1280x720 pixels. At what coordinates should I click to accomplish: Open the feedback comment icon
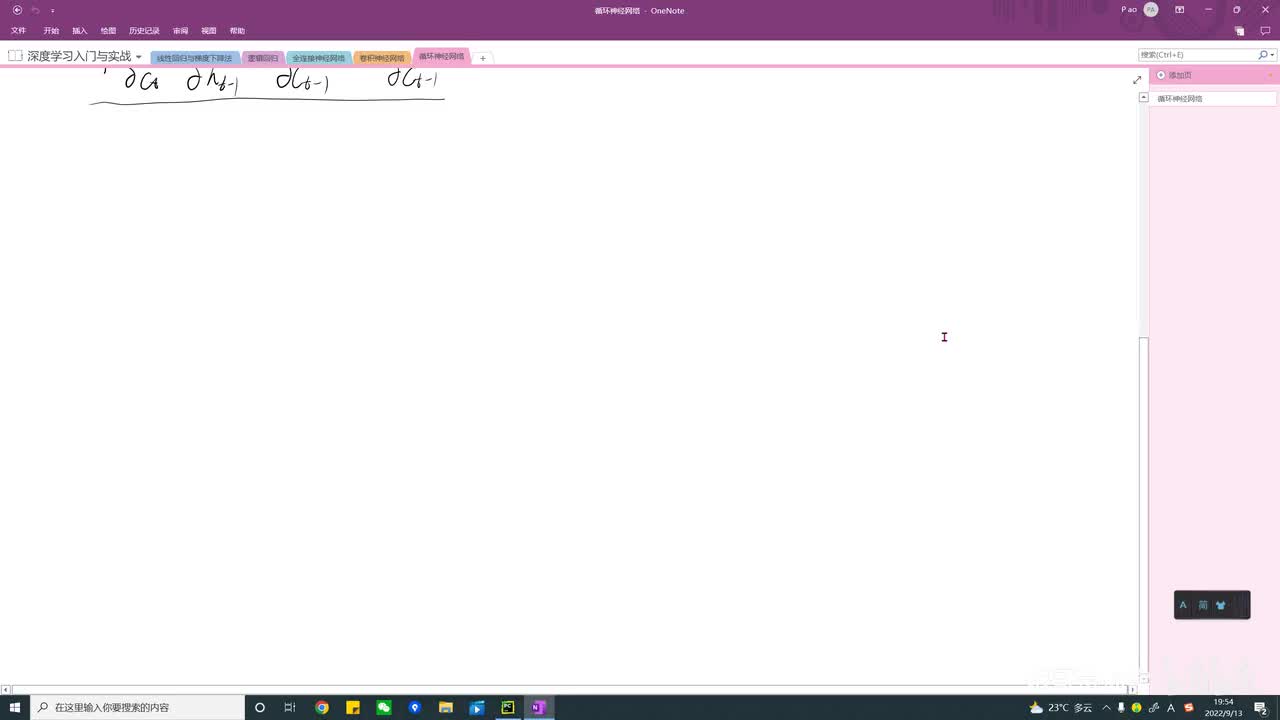click(1265, 31)
